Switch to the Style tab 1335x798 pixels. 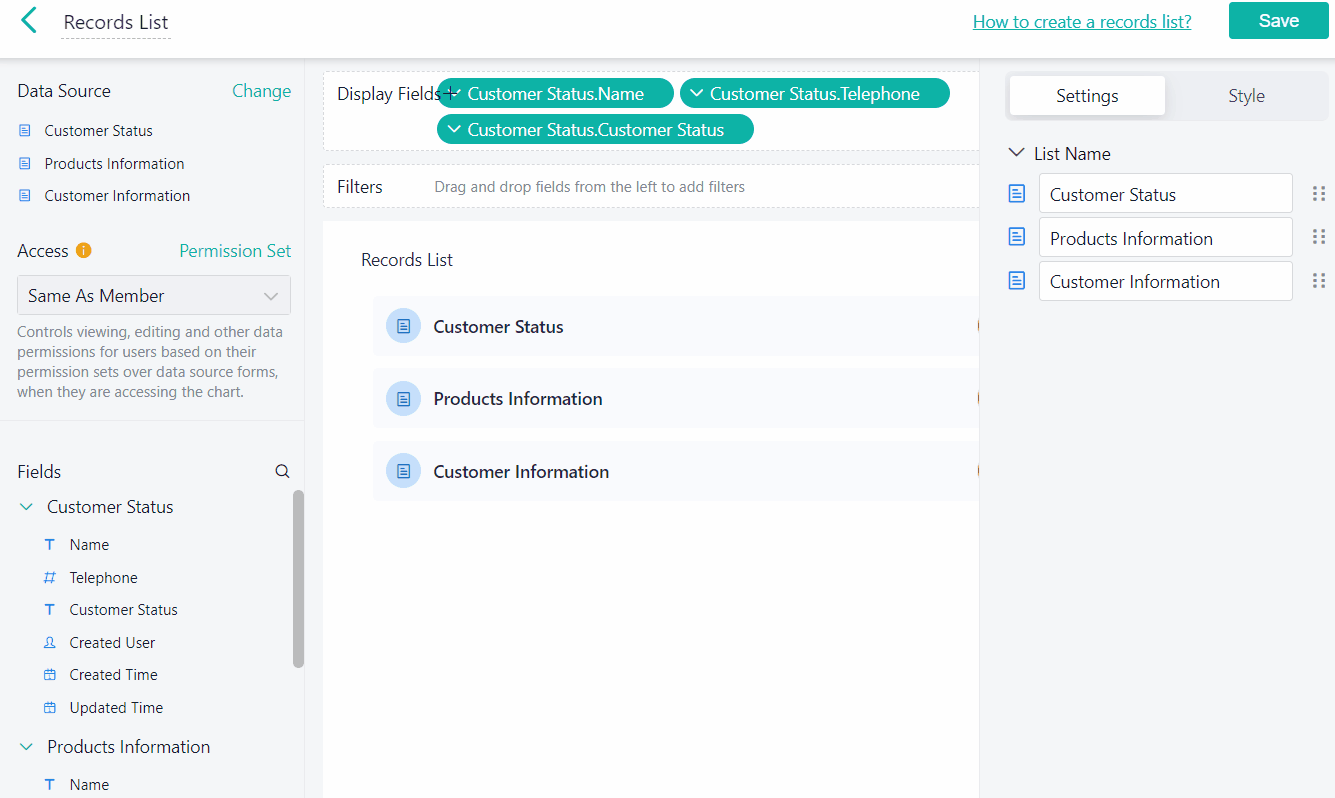[1245, 96]
